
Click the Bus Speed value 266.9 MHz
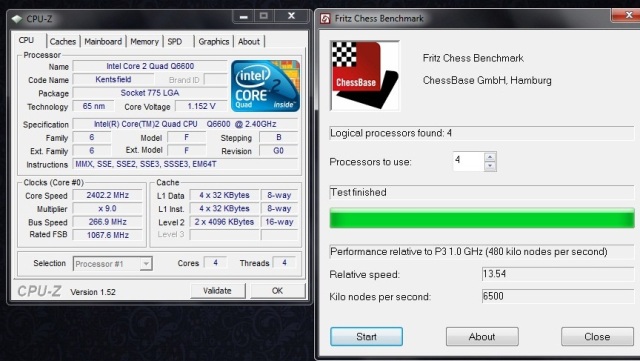(108, 222)
